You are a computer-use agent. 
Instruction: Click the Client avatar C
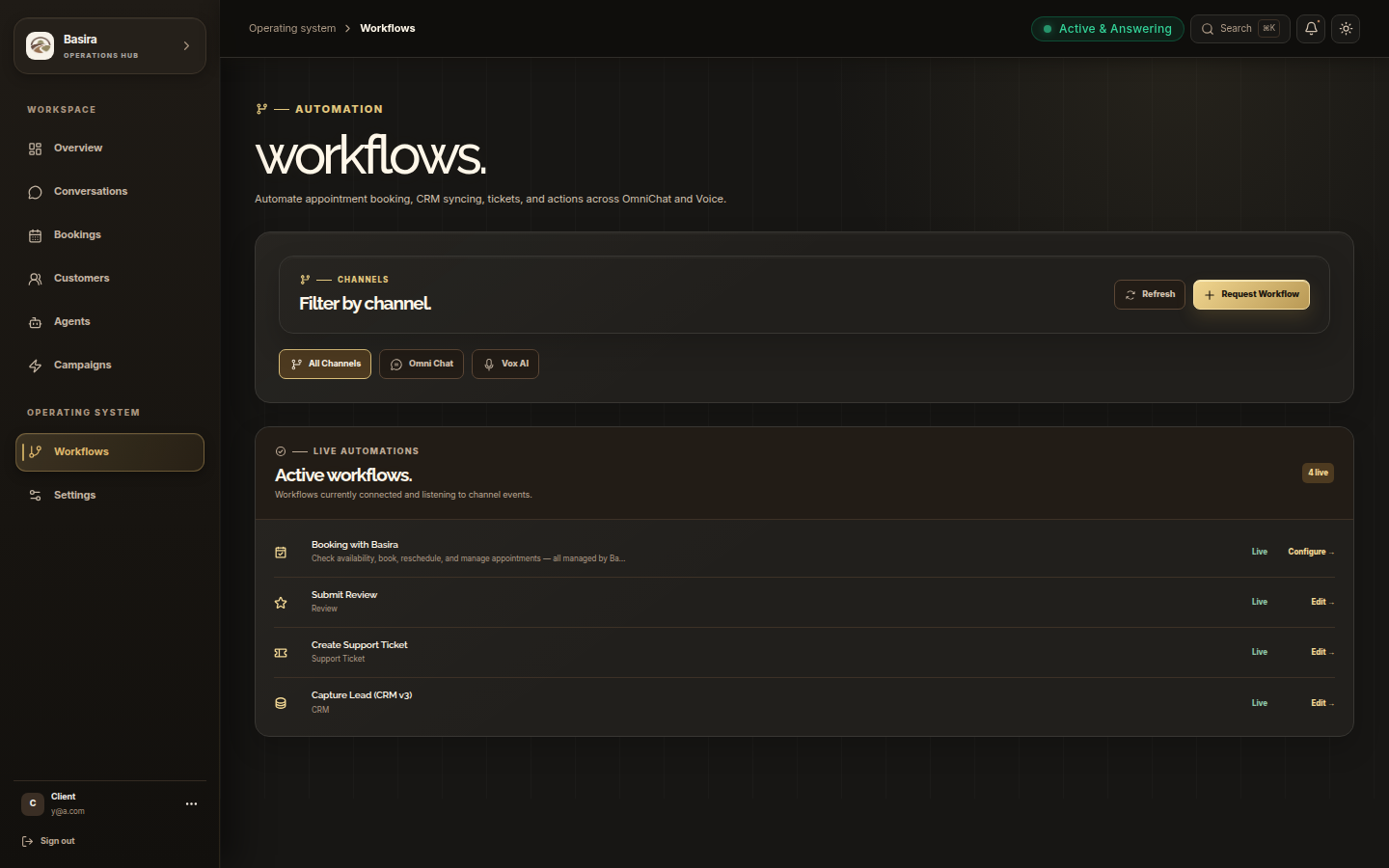point(33,803)
